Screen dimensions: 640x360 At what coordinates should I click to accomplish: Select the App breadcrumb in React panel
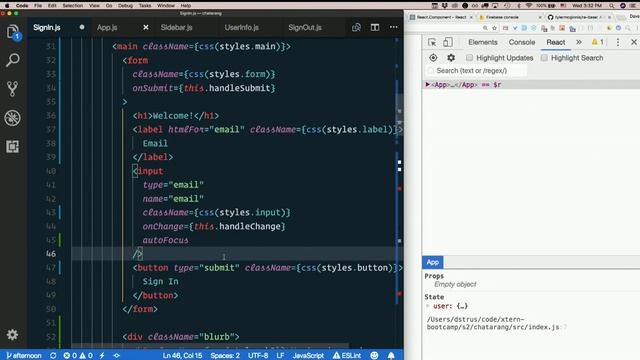coord(433,262)
